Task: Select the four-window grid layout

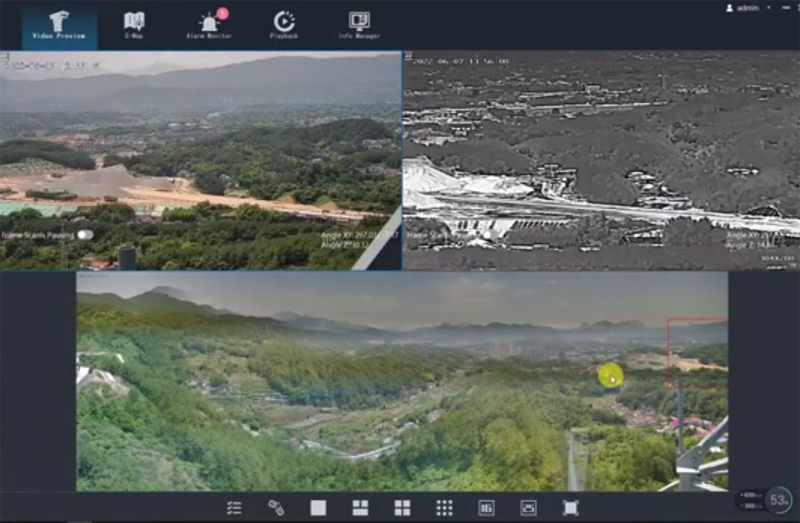Action: tap(402, 508)
